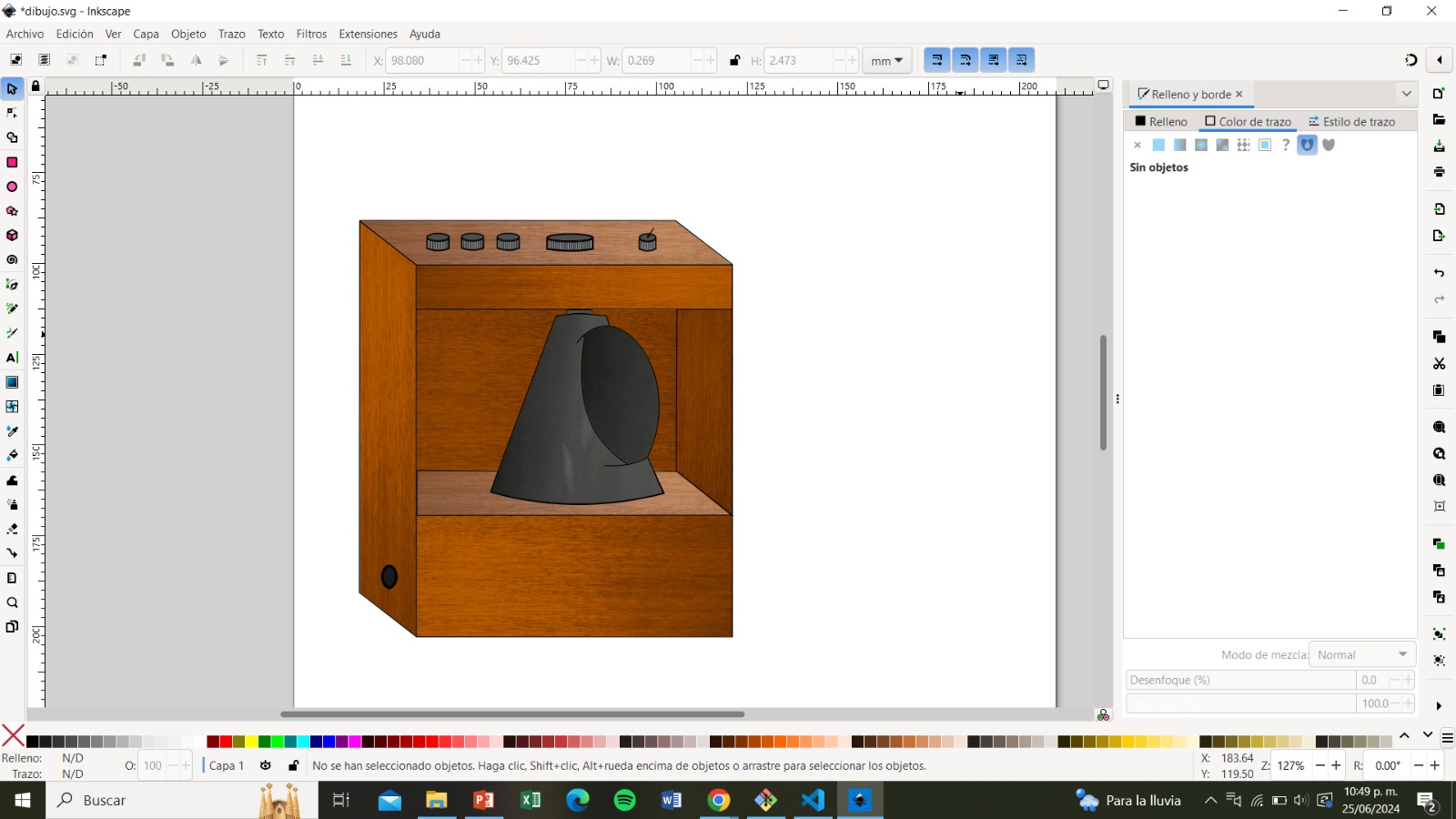Screen dimensions: 1456x819
Task: Expand the commands bar overflow arrow
Action: coord(1439,706)
